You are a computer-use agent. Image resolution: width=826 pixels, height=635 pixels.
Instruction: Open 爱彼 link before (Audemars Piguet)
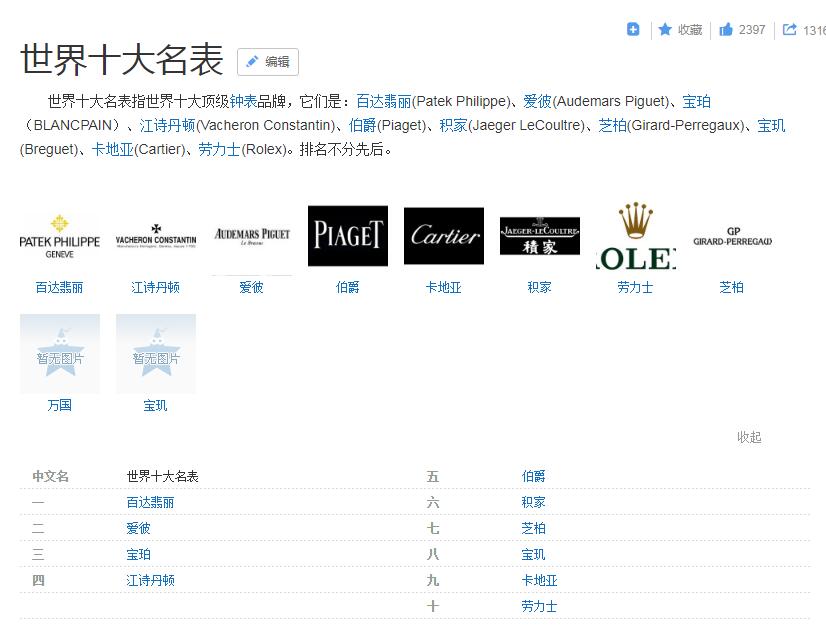point(537,101)
